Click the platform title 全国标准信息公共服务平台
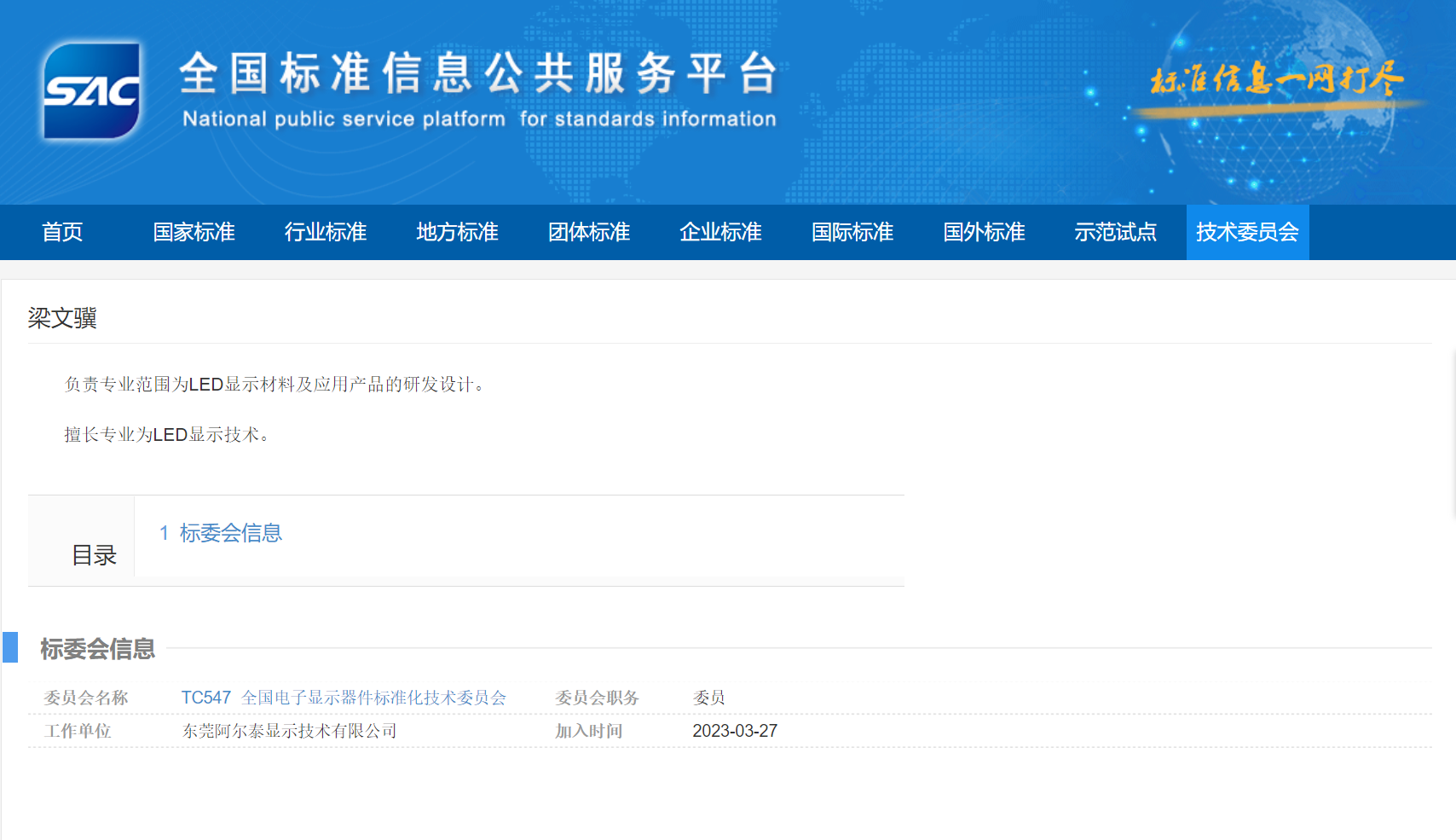The height and width of the screenshot is (840, 1456). [x=479, y=72]
